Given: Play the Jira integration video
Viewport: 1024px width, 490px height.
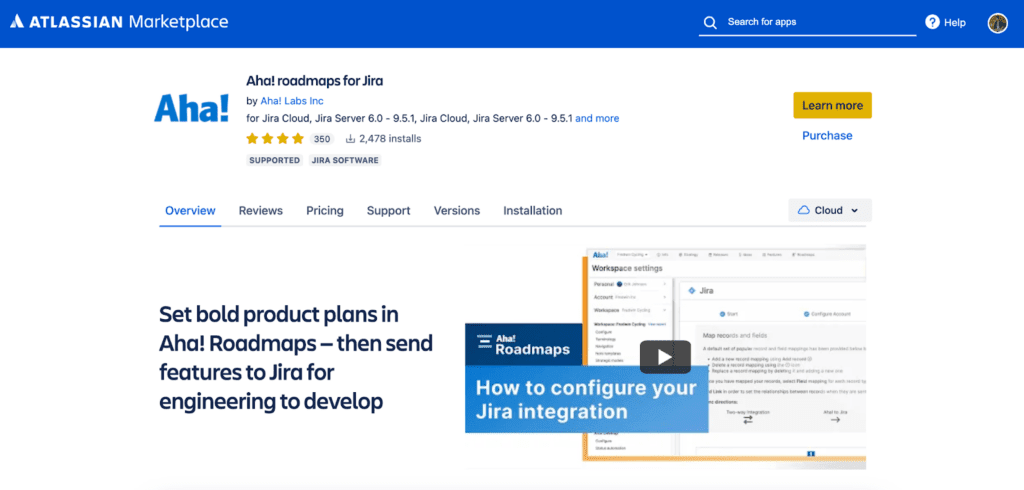Looking at the screenshot, I should [x=665, y=357].
